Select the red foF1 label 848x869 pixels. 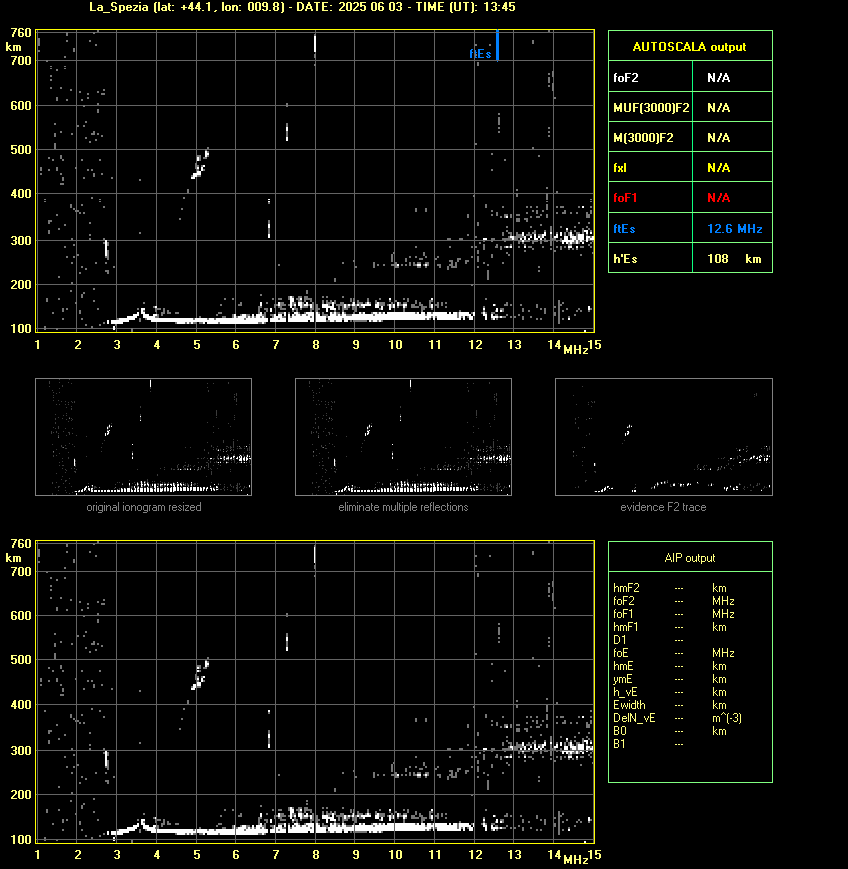point(625,198)
